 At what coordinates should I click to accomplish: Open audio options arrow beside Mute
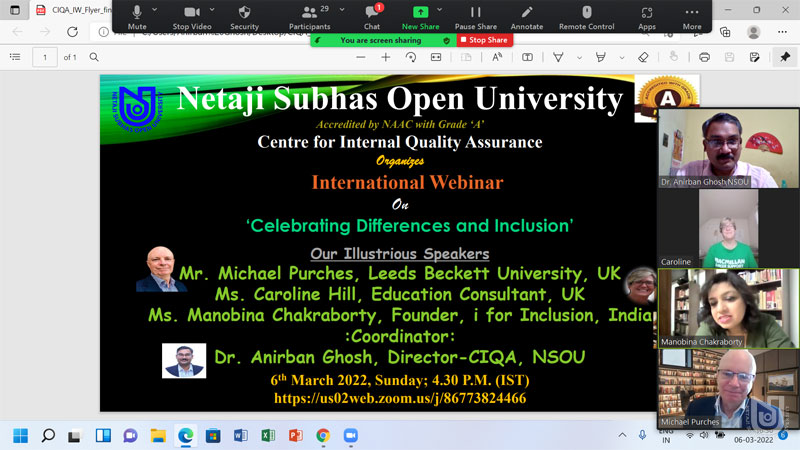point(155,10)
